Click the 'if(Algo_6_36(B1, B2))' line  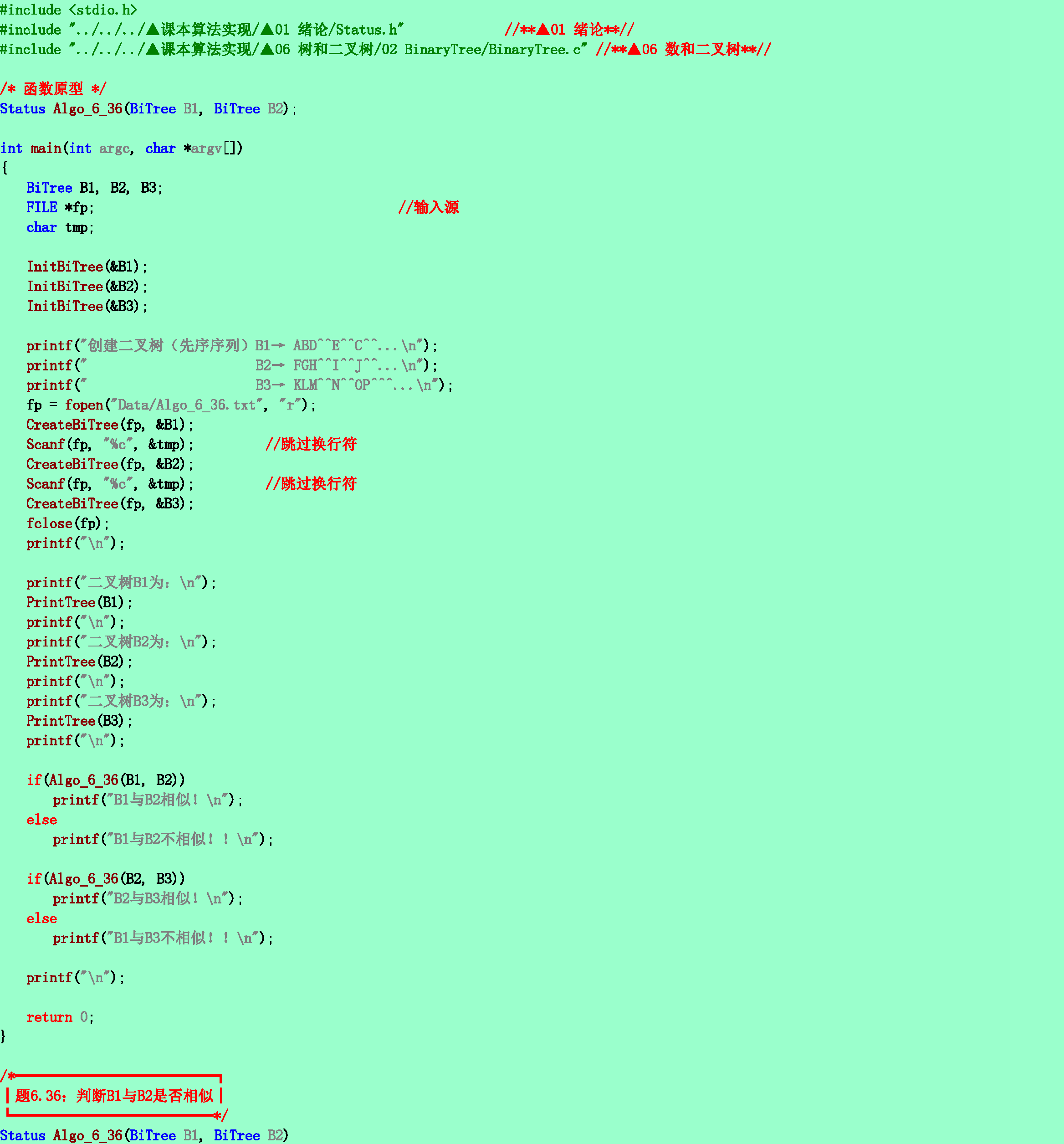[106, 780]
